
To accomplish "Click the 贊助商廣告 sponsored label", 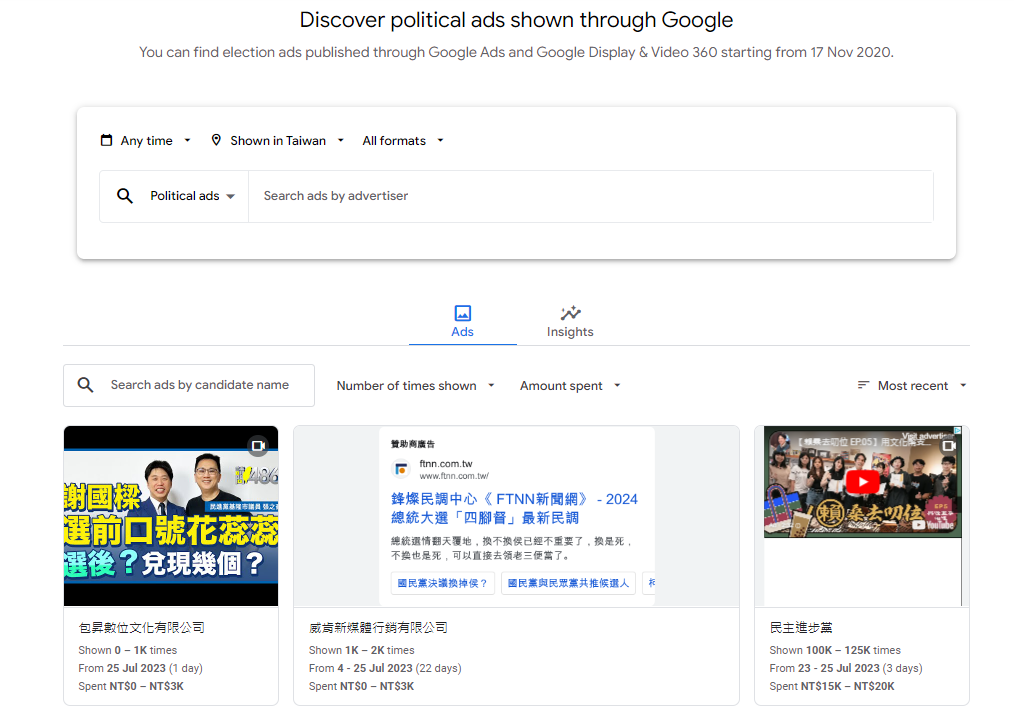I will pos(413,444).
